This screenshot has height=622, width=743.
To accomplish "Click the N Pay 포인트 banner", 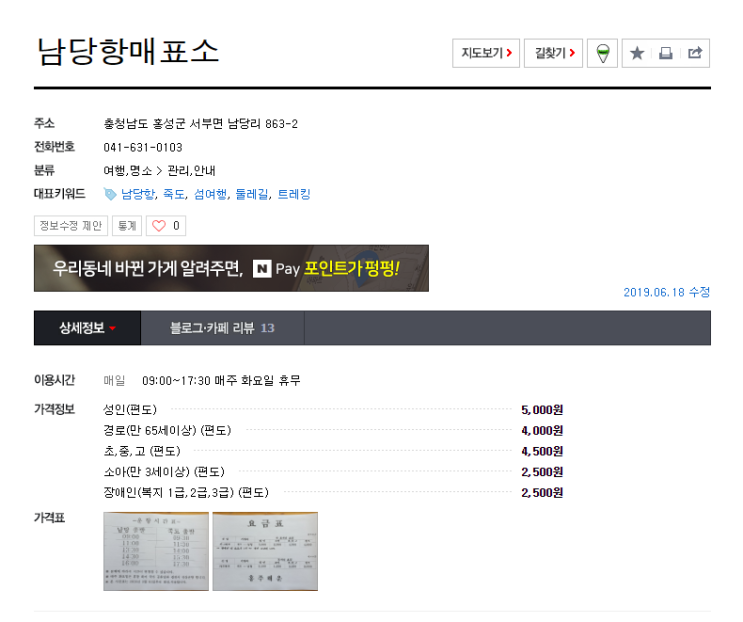I will 231,268.
